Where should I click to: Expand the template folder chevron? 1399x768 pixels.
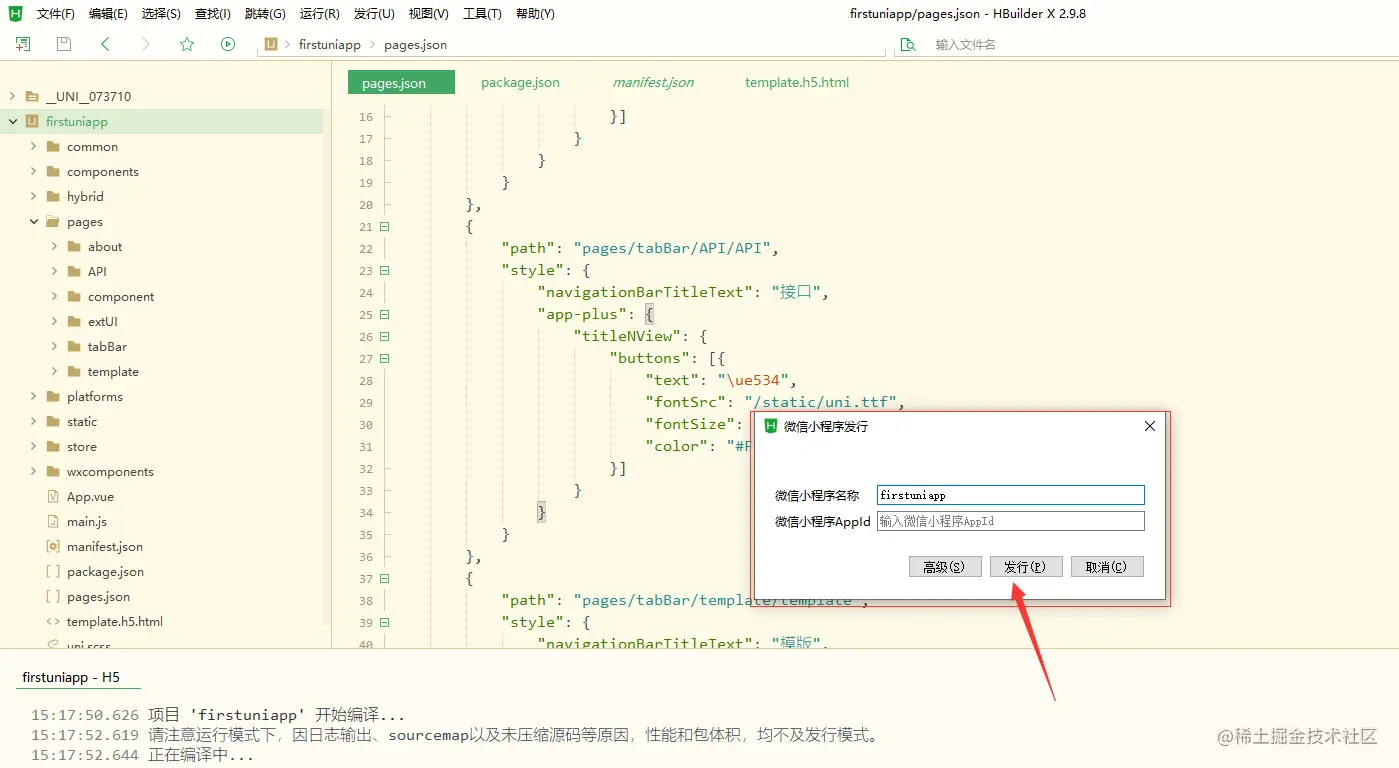pyautogui.click(x=55, y=372)
